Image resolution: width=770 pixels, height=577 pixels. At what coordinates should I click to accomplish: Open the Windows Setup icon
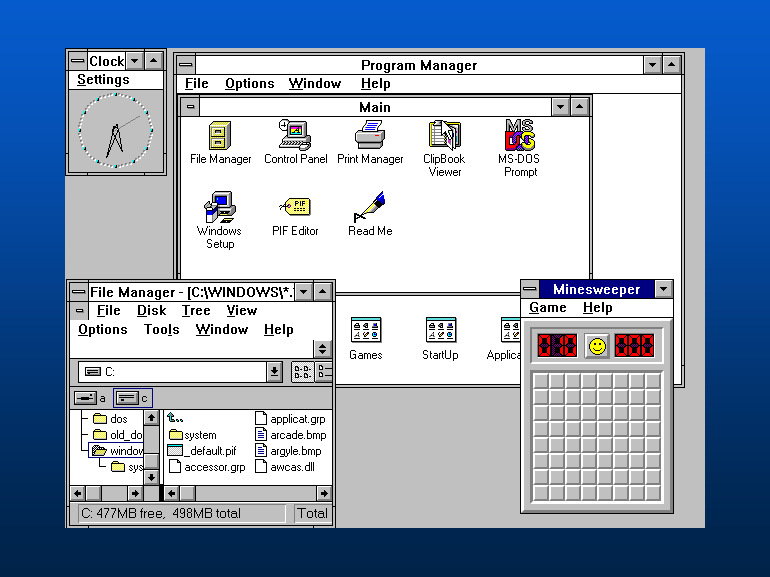tap(220, 220)
